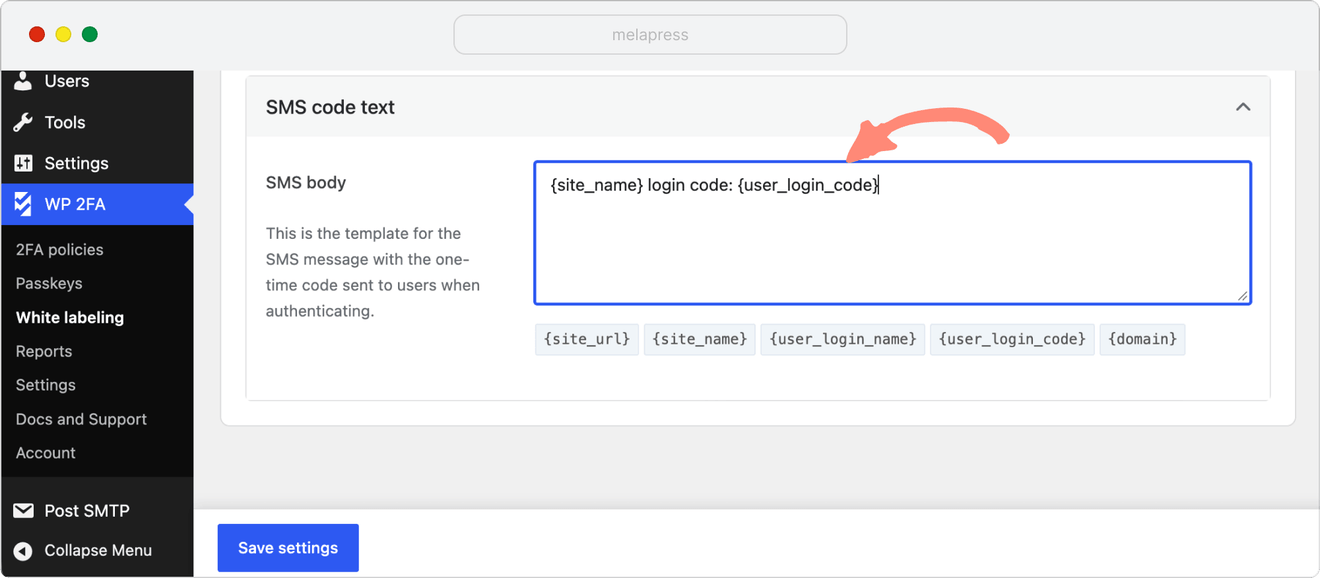1320x578 pixels.
Task: Open the Passkeys submenu page
Action: (49, 284)
